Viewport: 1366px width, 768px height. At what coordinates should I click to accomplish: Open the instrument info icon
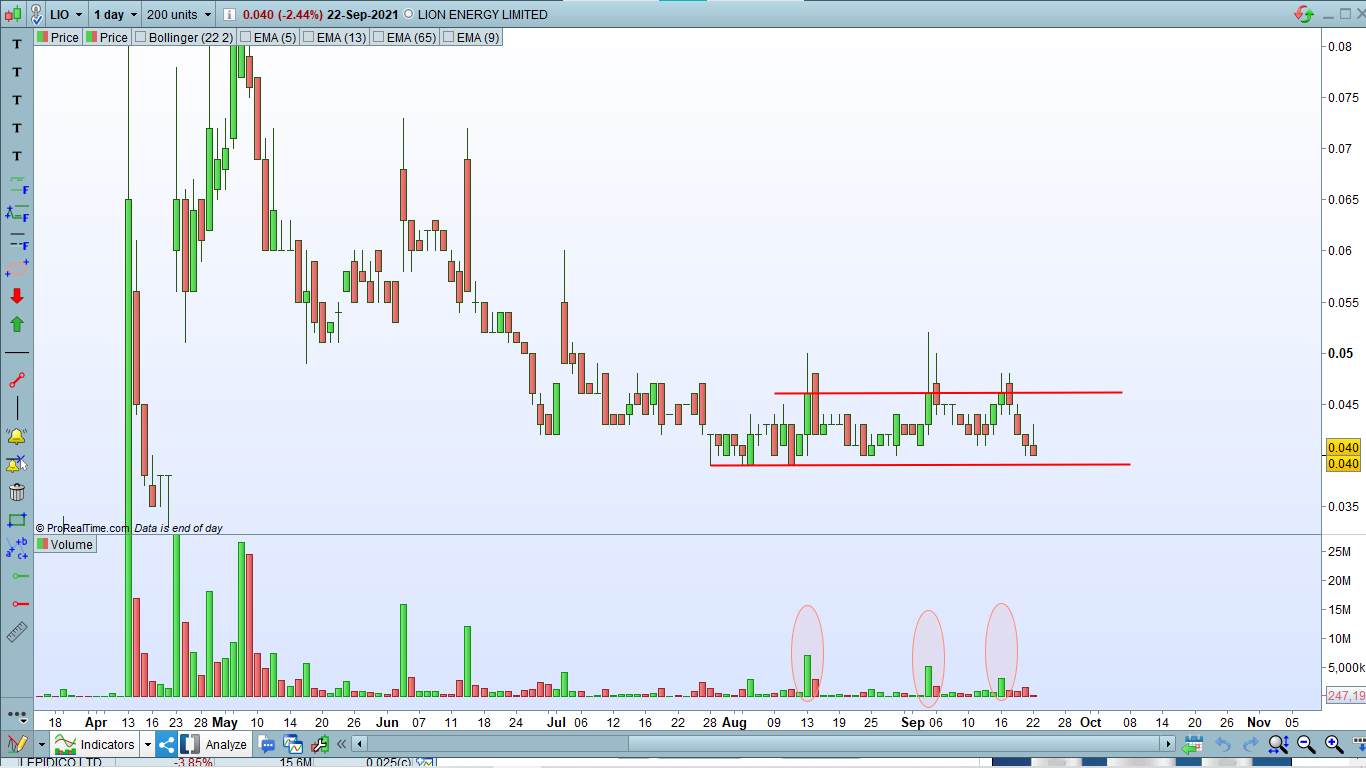click(230, 15)
